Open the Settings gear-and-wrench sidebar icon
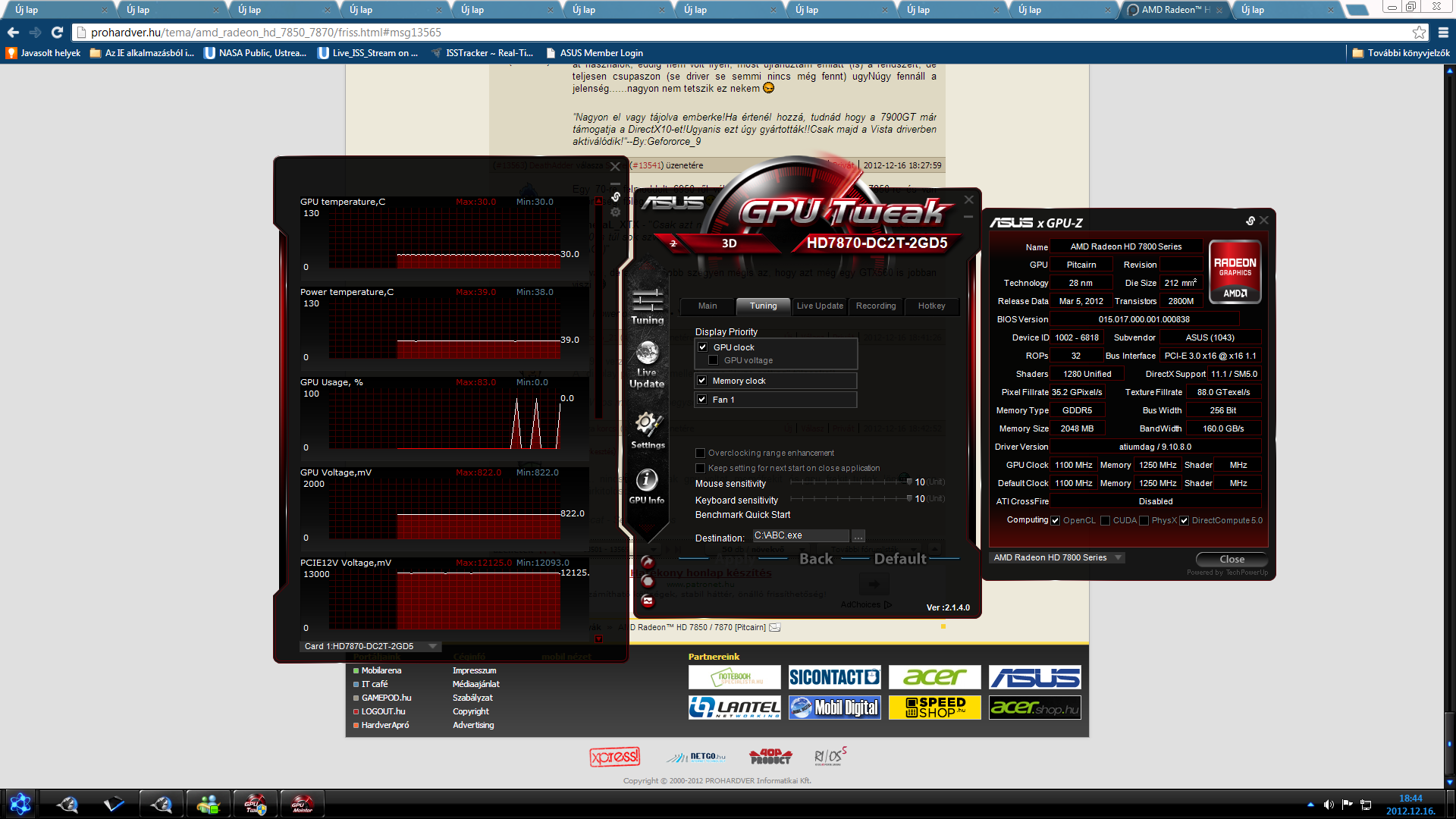This screenshot has height=819, width=1456. pos(648,430)
